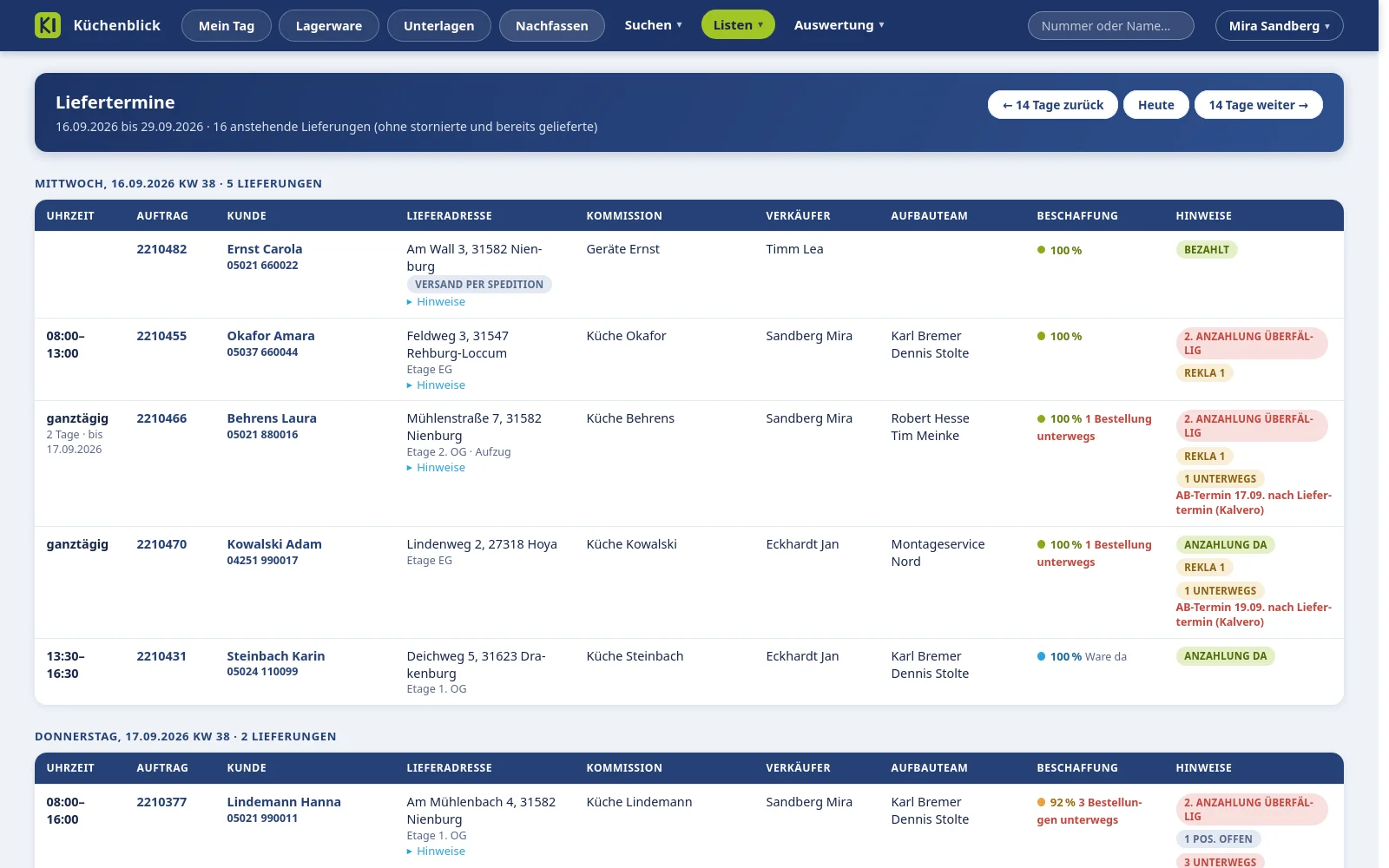Click 2. ANZAHLUNG ÜBERFÄLLIG badge in Okafor row

(1252, 344)
